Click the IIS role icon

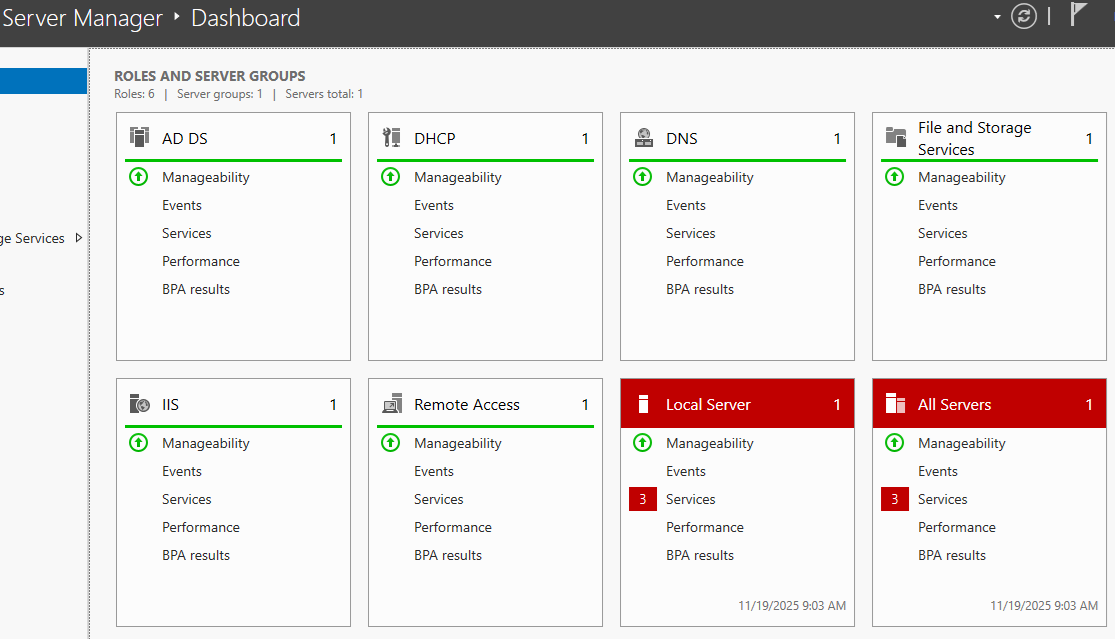point(139,404)
